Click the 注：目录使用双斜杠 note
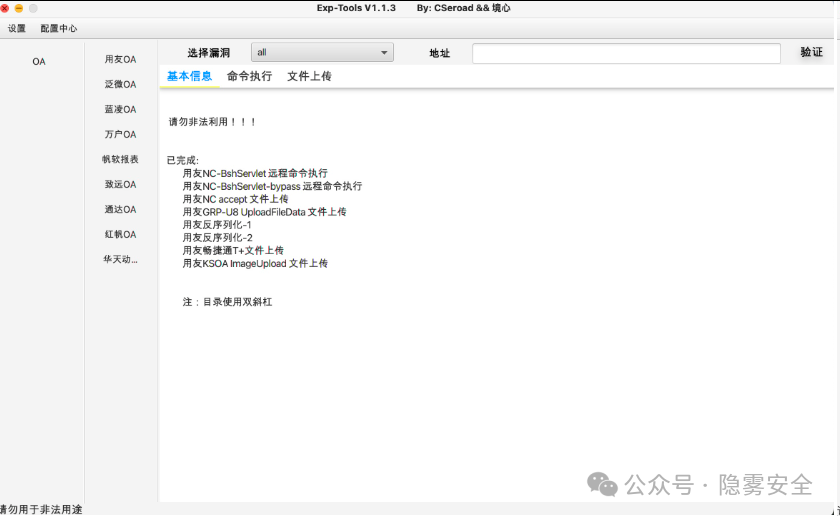This screenshot has width=840, height=519. click(227, 302)
